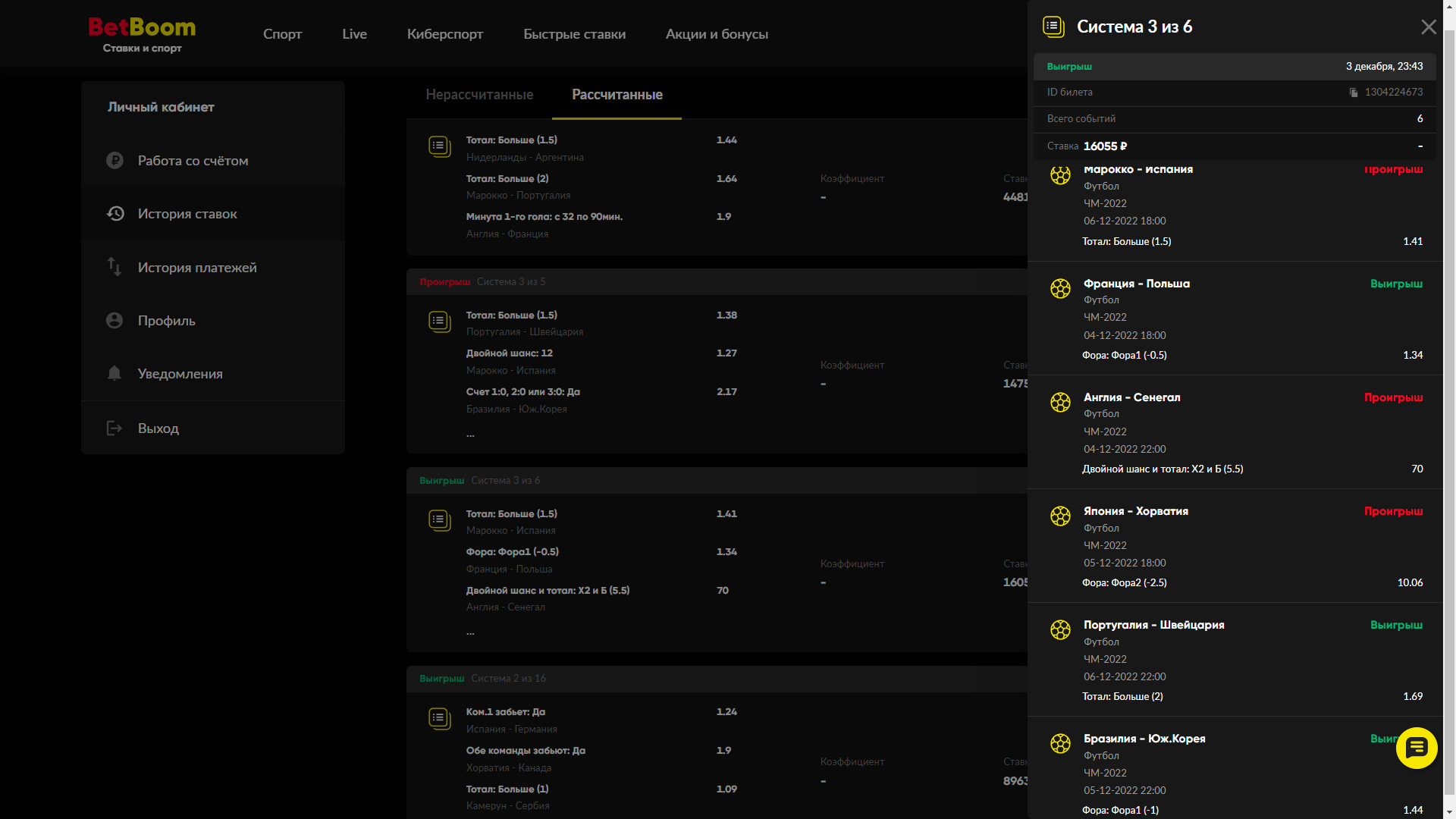Click the BetBoom logo
The image size is (1456, 819).
pyautogui.click(x=142, y=34)
